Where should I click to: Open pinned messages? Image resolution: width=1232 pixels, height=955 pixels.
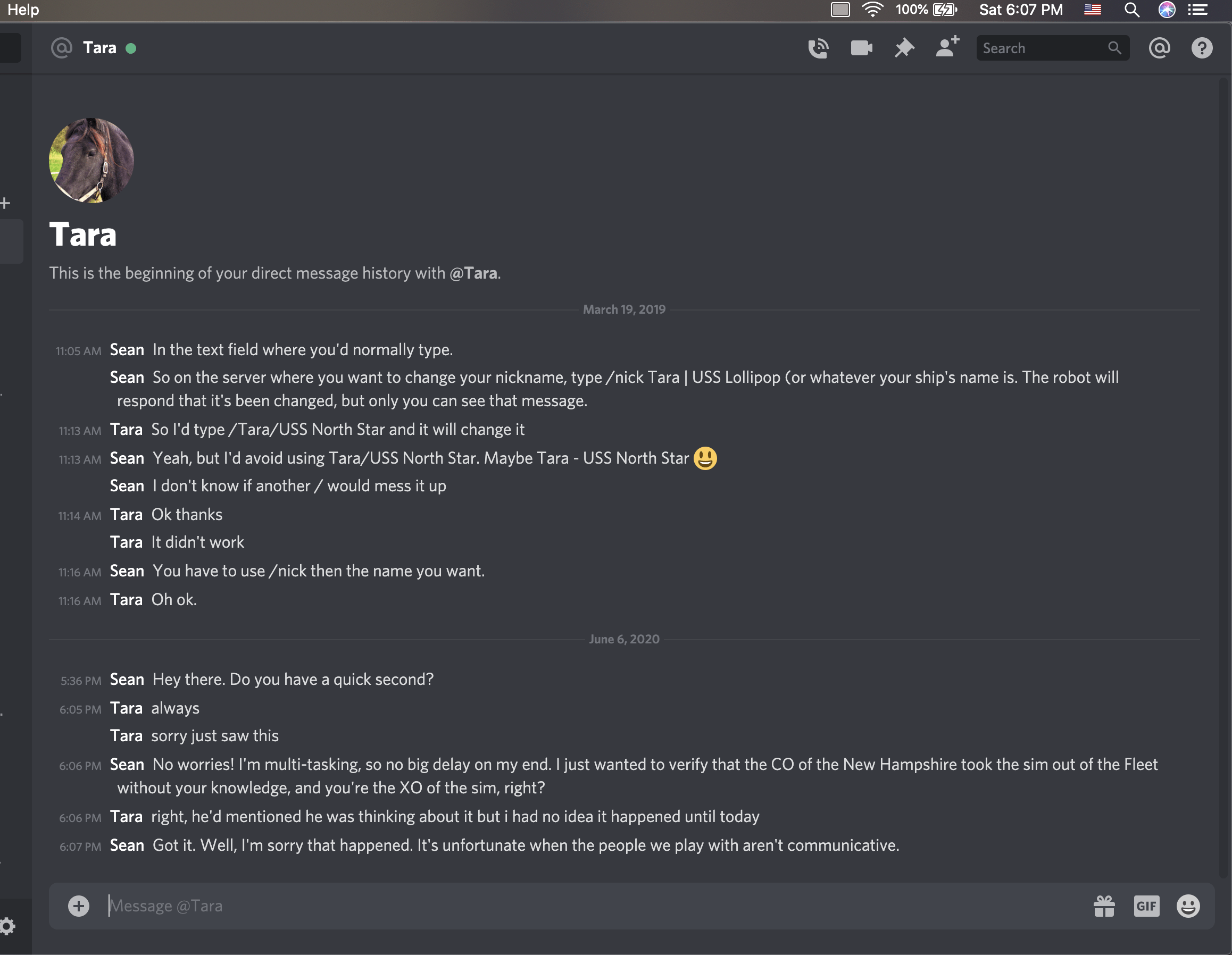click(x=904, y=48)
